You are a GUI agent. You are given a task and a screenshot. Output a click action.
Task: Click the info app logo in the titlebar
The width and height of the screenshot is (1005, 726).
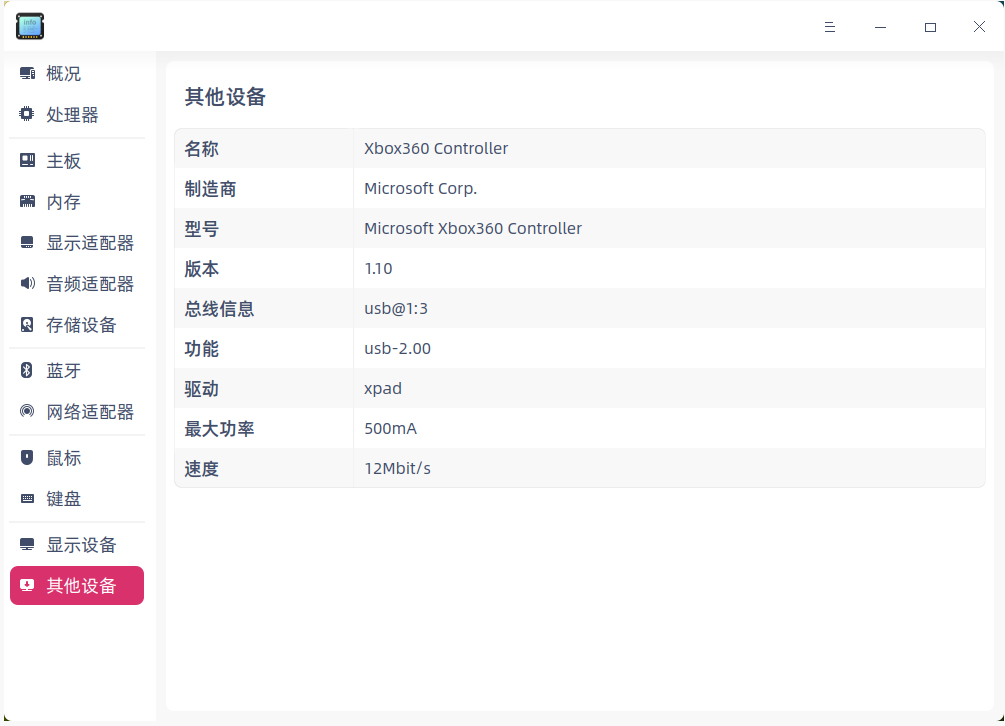point(30,26)
